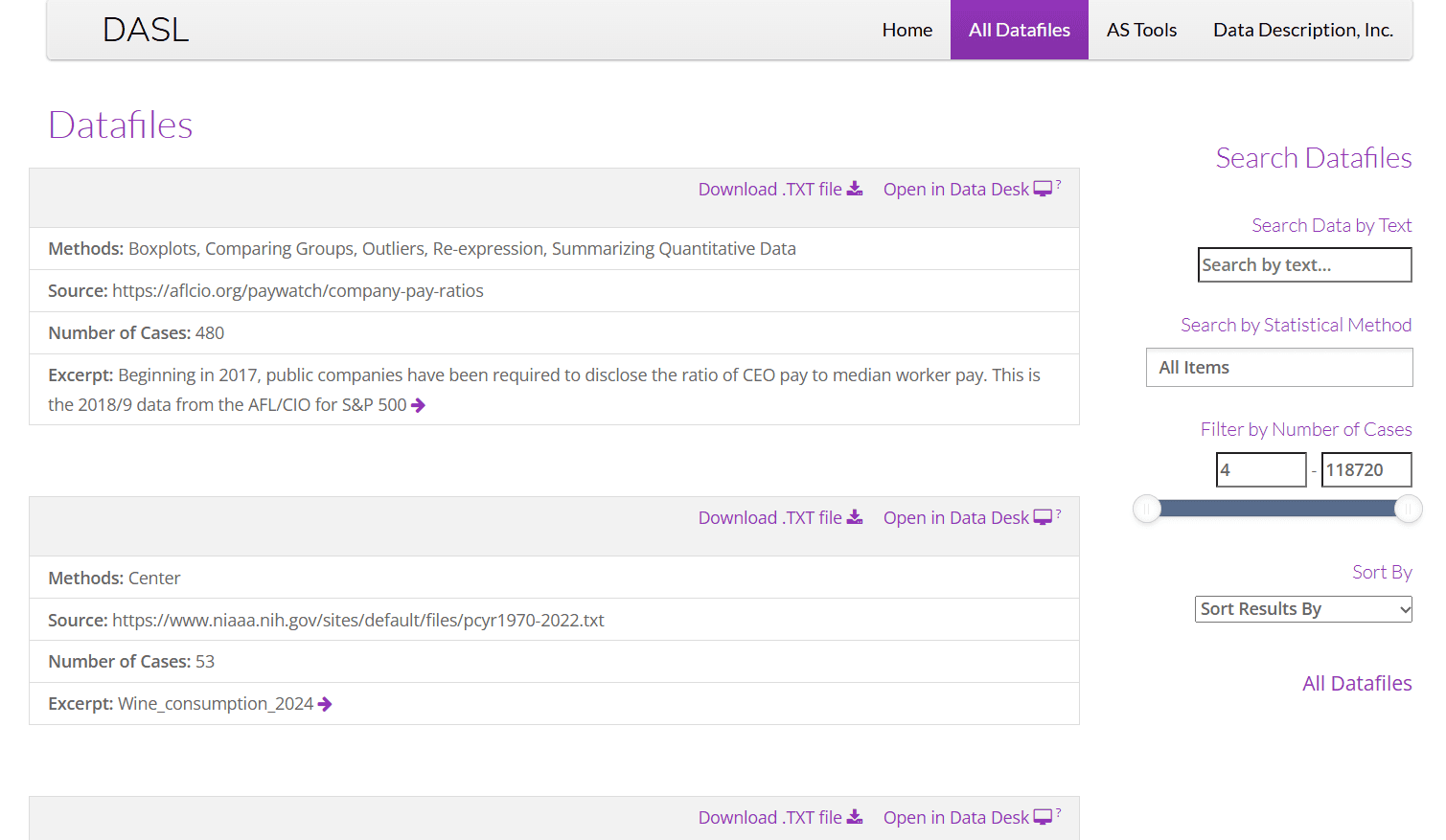Expand the All Items statistical method selector

(x=1279, y=368)
